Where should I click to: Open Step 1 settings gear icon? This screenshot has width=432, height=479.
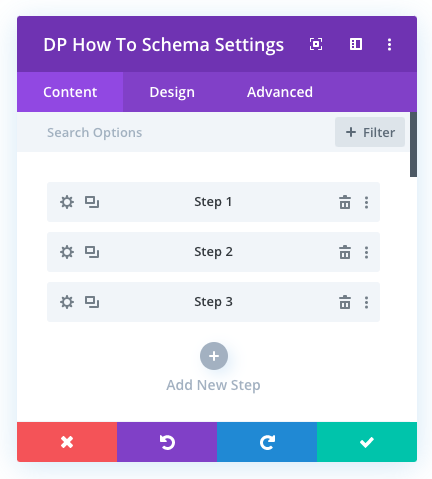67,202
